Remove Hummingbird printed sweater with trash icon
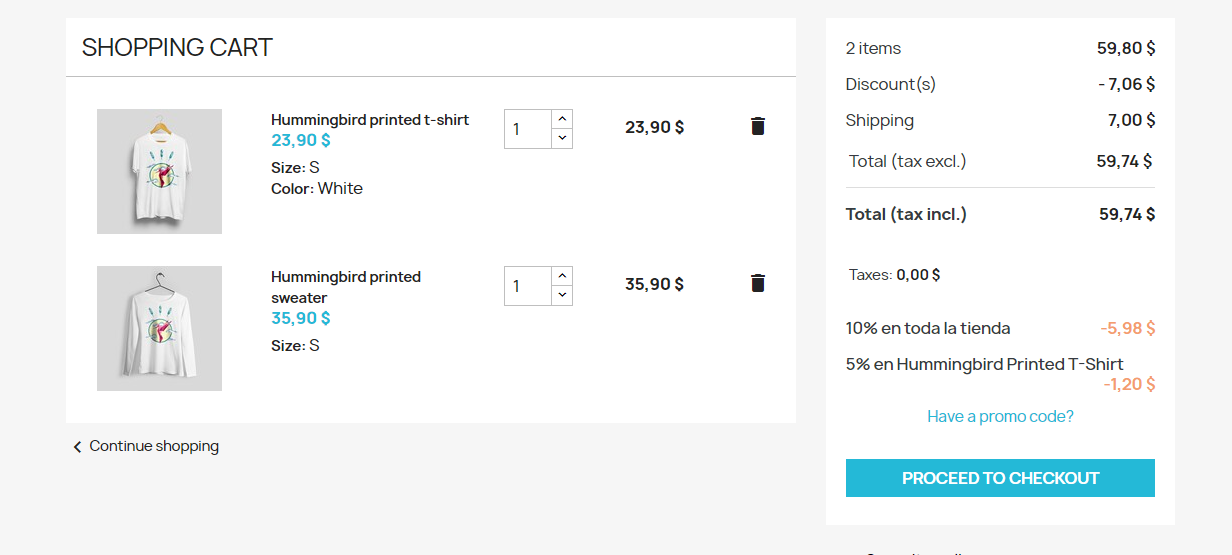 click(758, 283)
